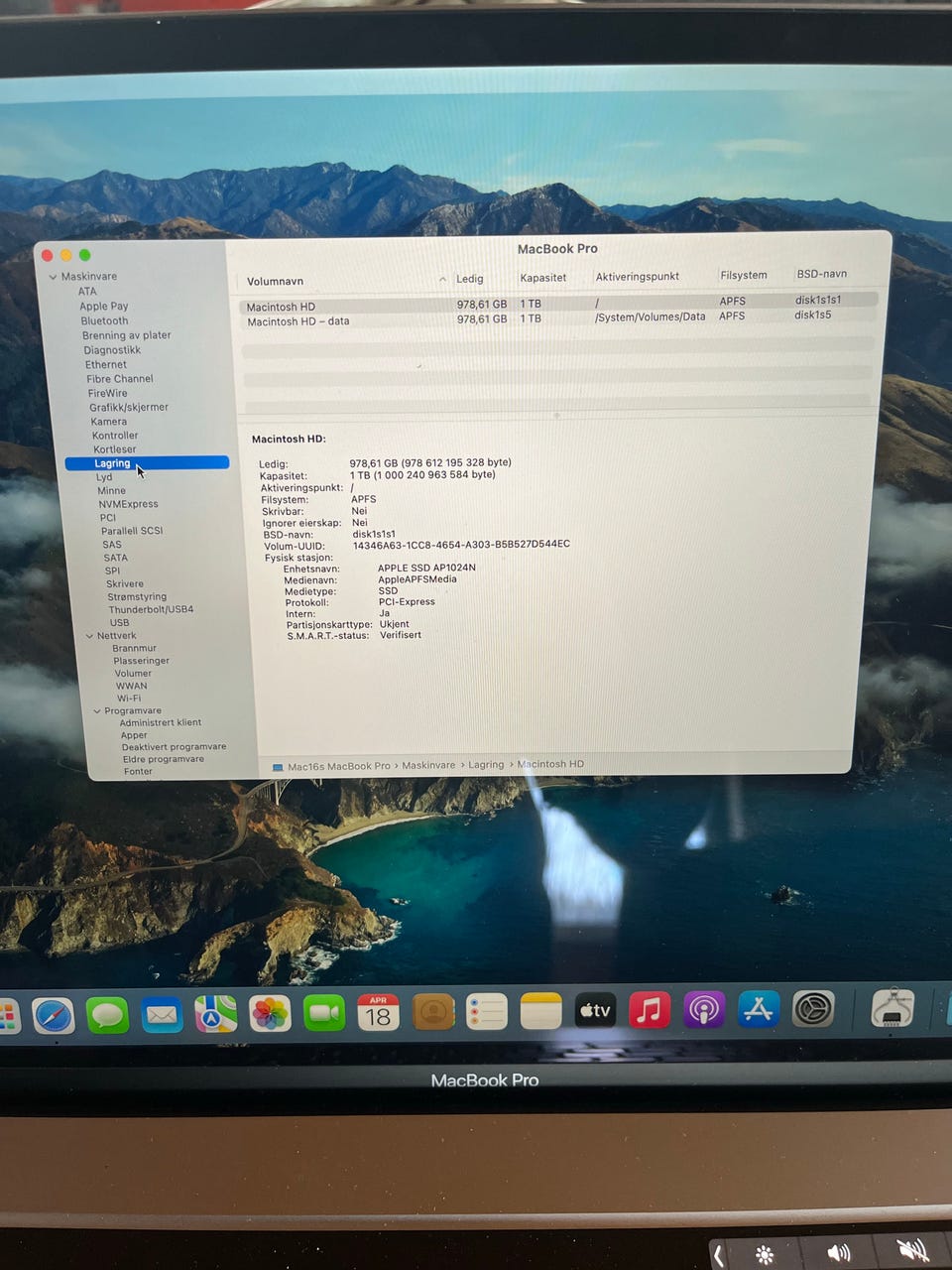Viewport: 952px width, 1270px height.
Task: Open the Bluetooth hardware entry
Action: click(x=104, y=321)
